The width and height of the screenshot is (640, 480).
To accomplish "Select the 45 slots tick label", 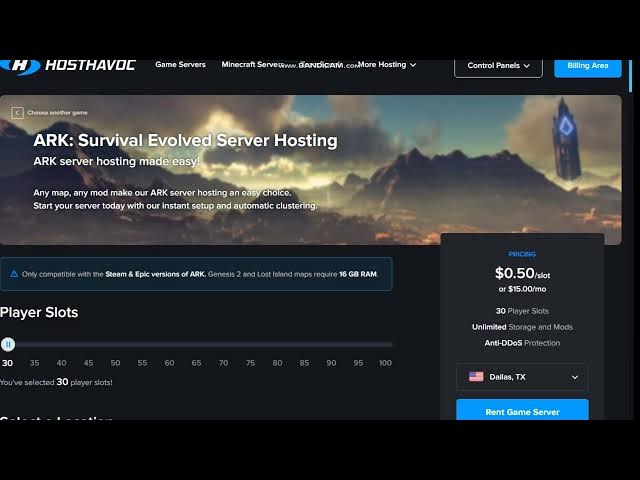I will (88, 363).
